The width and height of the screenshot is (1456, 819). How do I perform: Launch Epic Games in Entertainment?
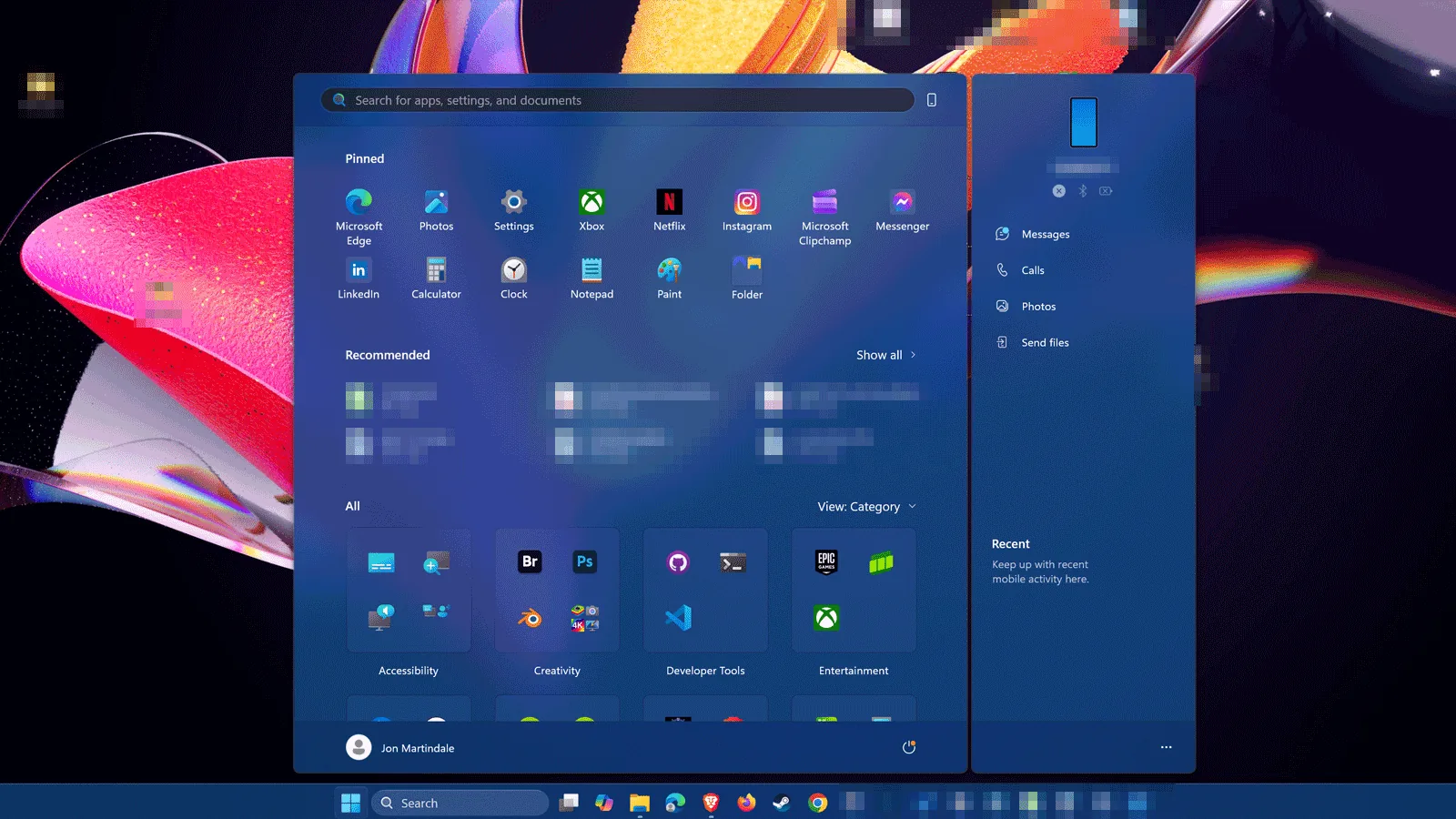click(x=826, y=562)
